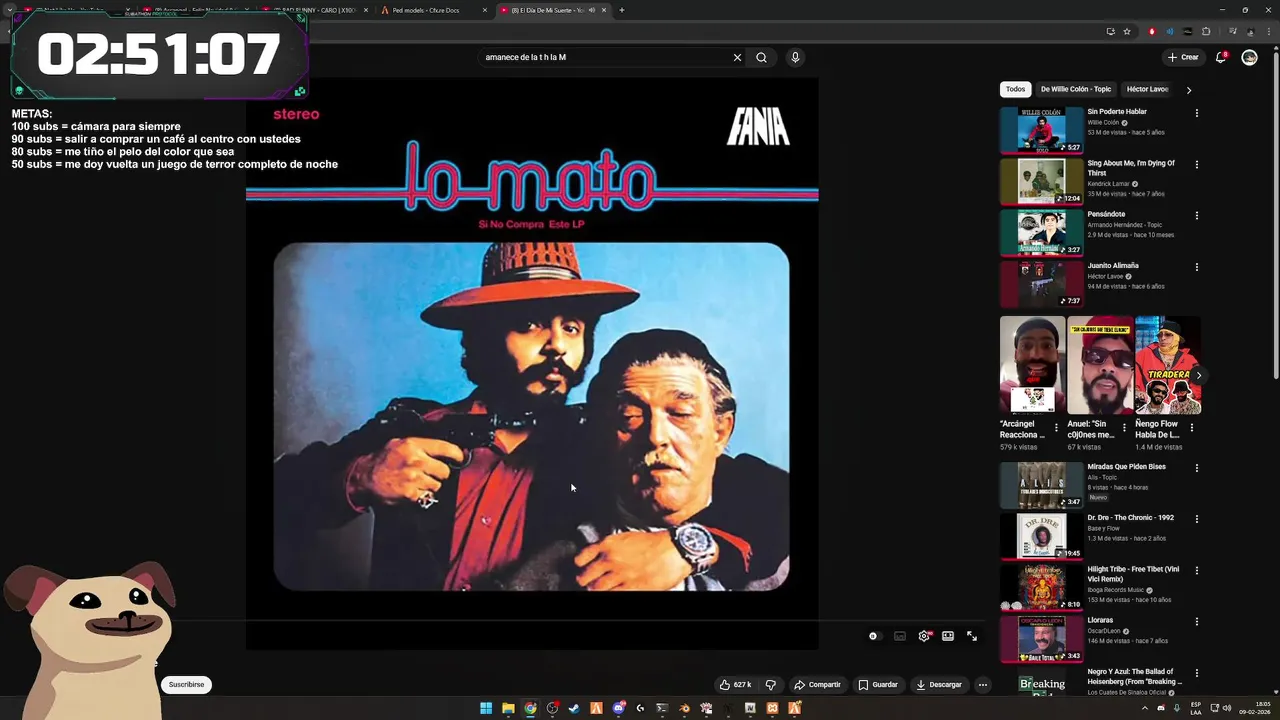
Task: Open a new browser tab
Action: 622,10
